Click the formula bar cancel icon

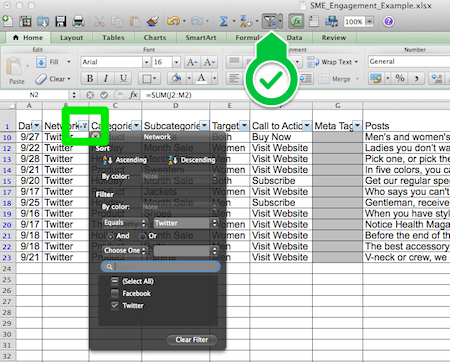click(90, 95)
